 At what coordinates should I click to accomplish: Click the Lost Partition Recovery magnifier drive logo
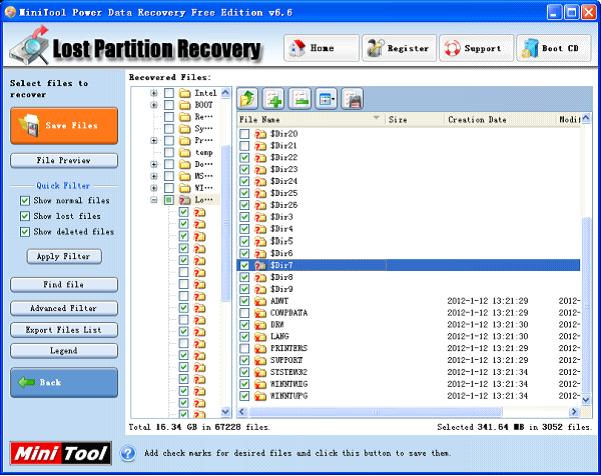[30, 45]
